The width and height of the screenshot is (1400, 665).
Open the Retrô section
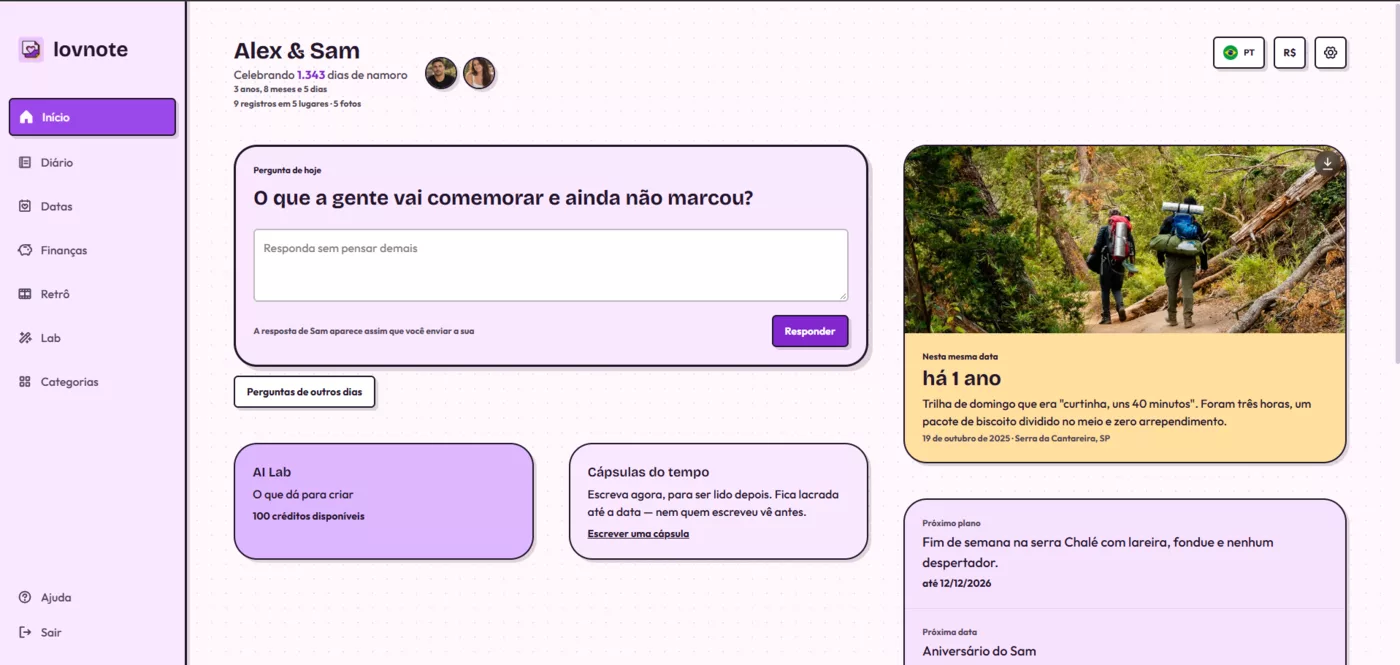(x=92, y=294)
